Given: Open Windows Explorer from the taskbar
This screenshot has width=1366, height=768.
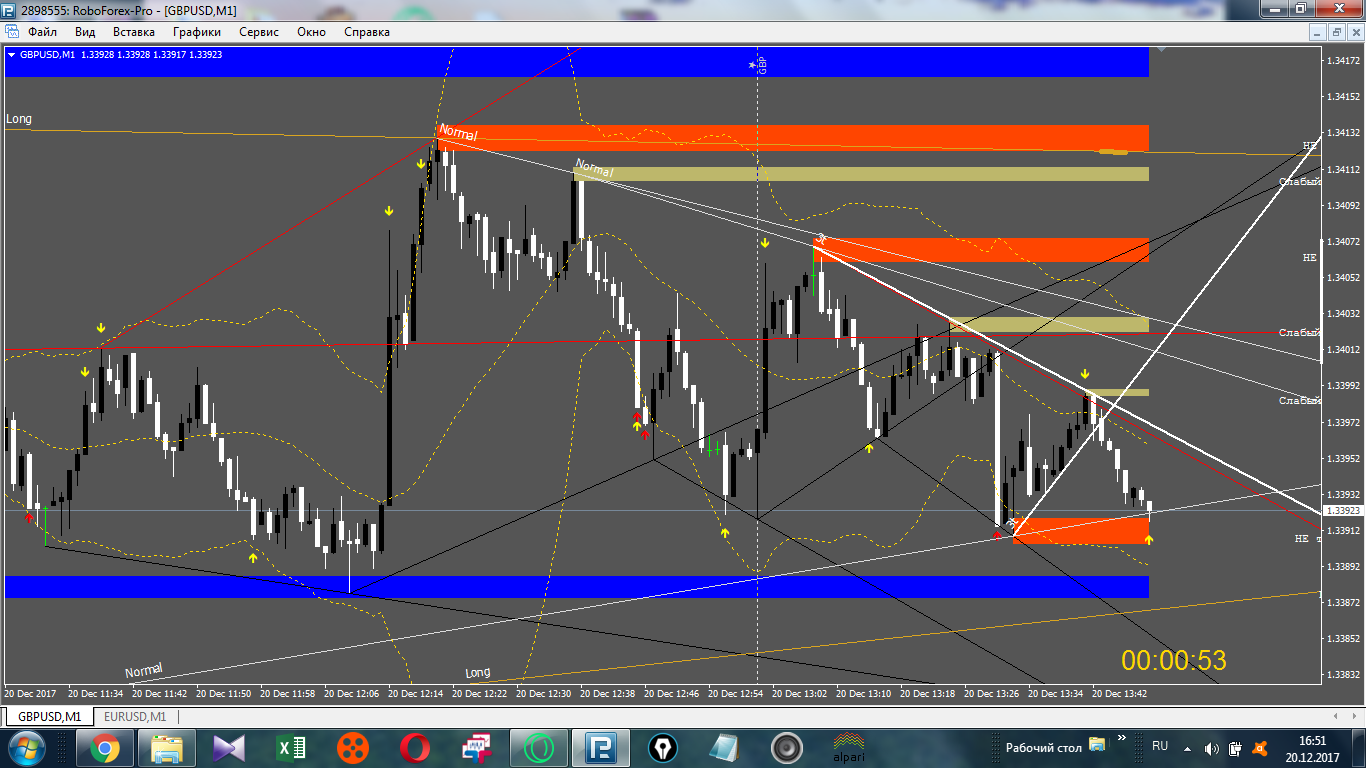Looking at the screenshot, I should [x=167, y=748].
